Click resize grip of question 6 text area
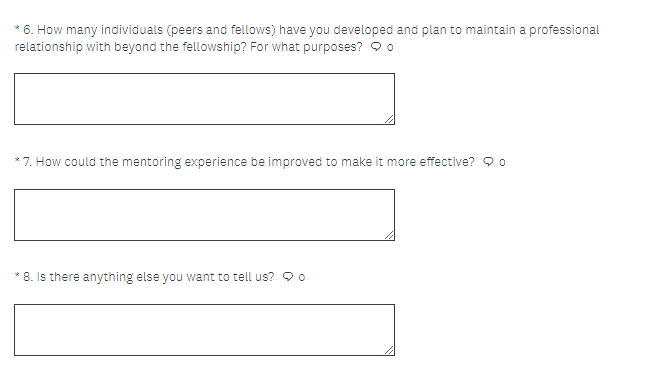 pyautogui.click(x=389, y=119)
